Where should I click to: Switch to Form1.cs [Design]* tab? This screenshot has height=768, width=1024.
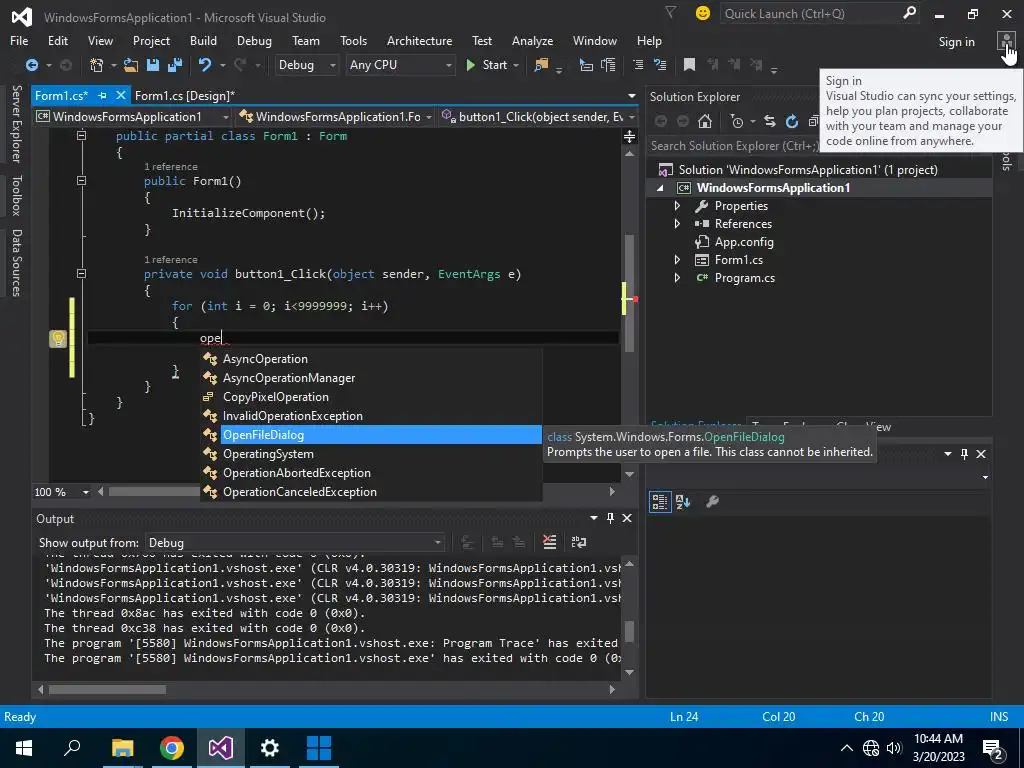[x=185, y=95]
